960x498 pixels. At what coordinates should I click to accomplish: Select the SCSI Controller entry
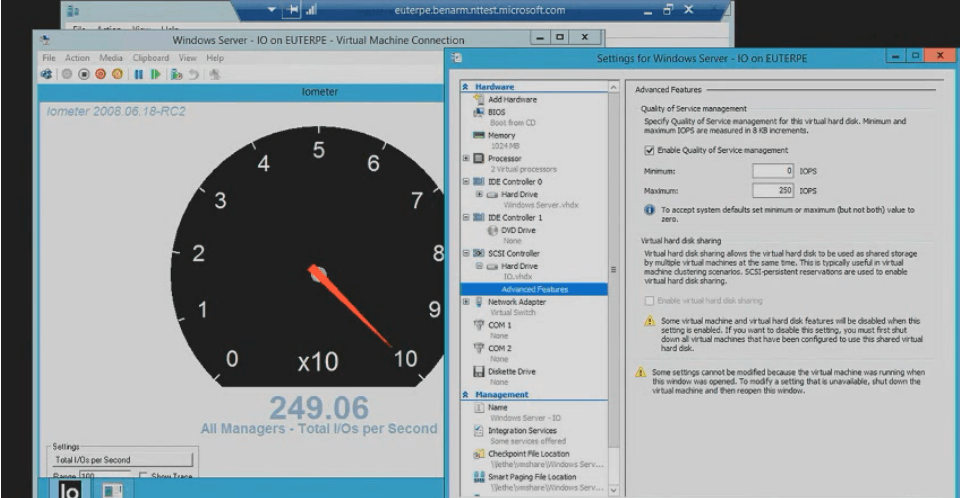514,254
